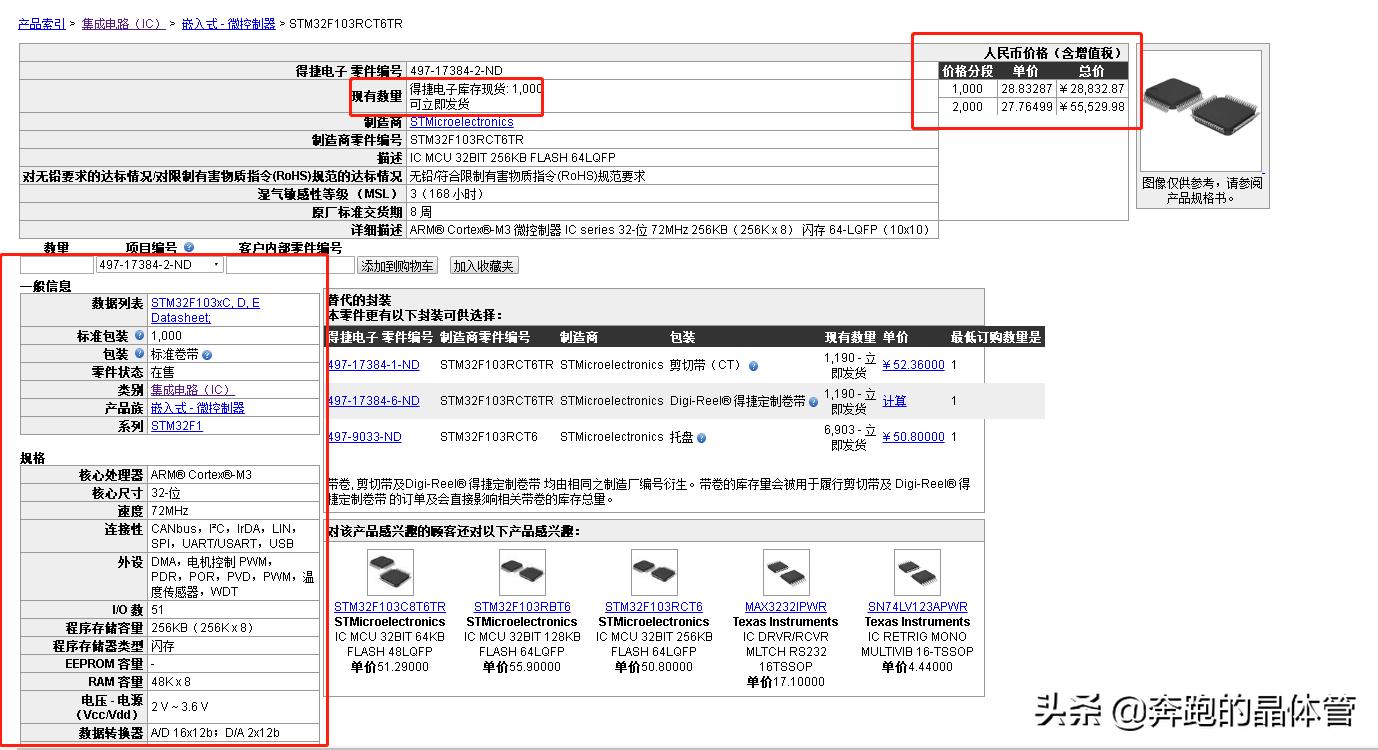Image resolution: width=1378 pixels, height=750 pixels.
Task: Click the 计算 link for Digi-Reel pricing
Action: pos(896,401)
